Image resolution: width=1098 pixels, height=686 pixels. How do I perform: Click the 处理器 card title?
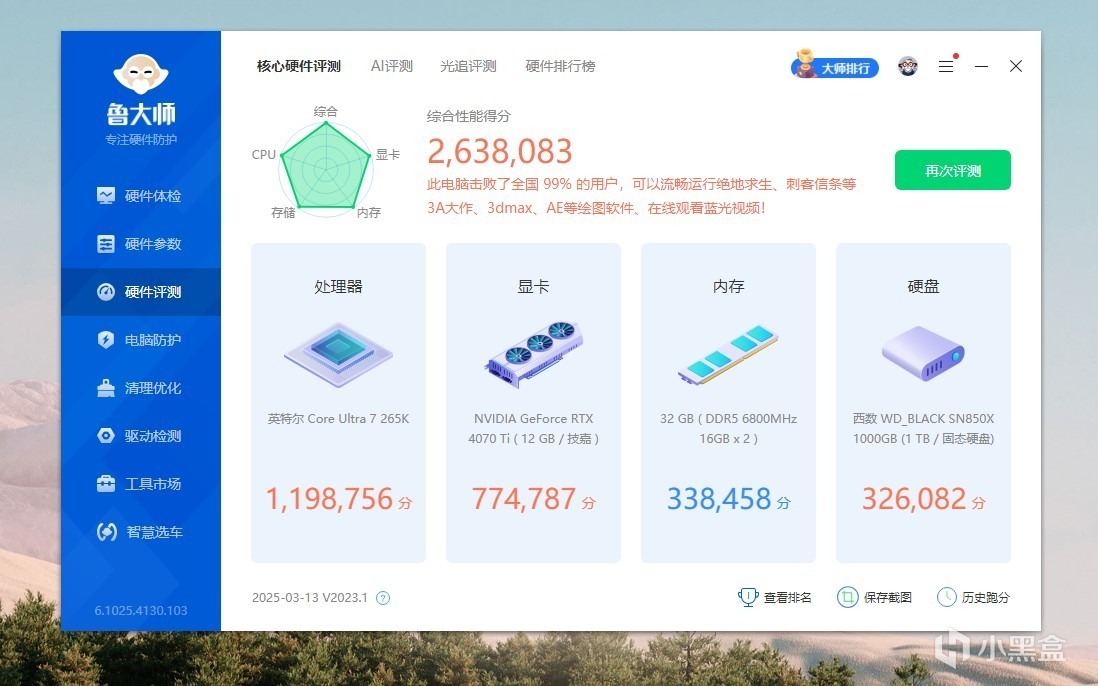pyautogui.click(x=338, y=286)
